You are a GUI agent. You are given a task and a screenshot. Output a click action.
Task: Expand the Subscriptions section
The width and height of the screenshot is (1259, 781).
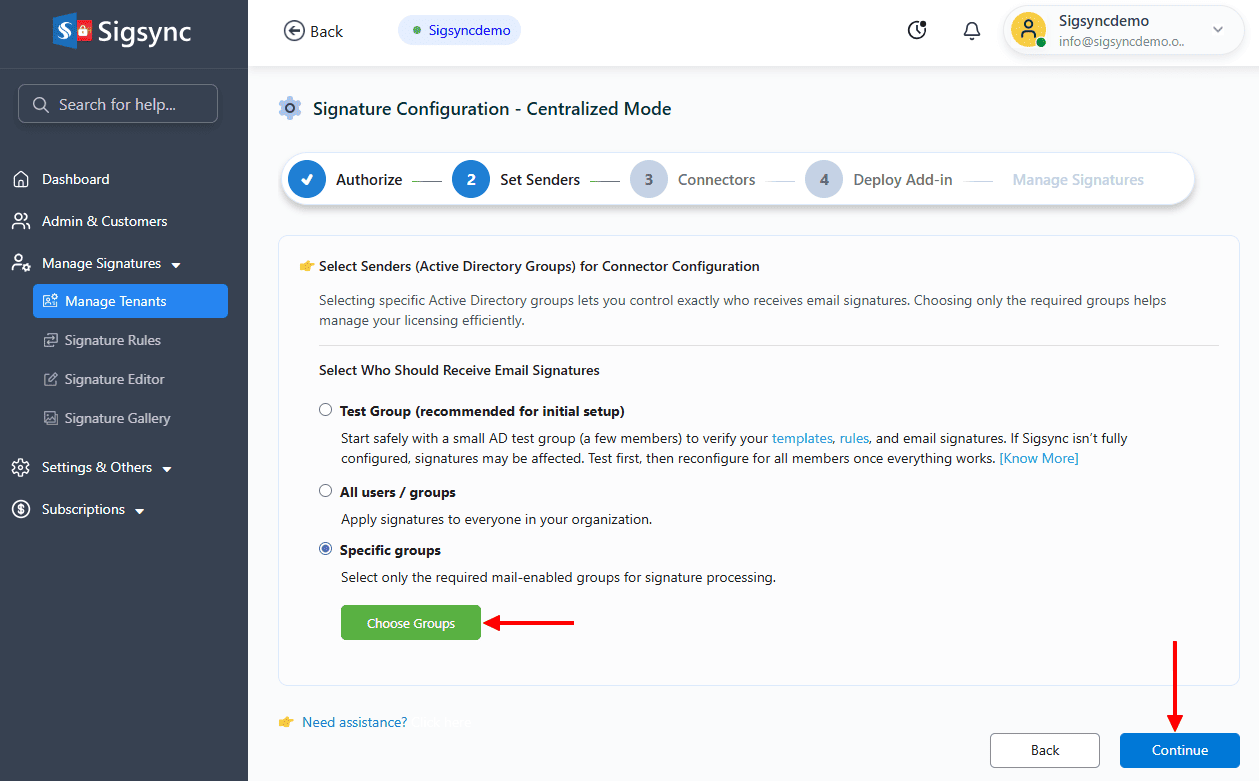pyautogui.click(x=140, y=511)
